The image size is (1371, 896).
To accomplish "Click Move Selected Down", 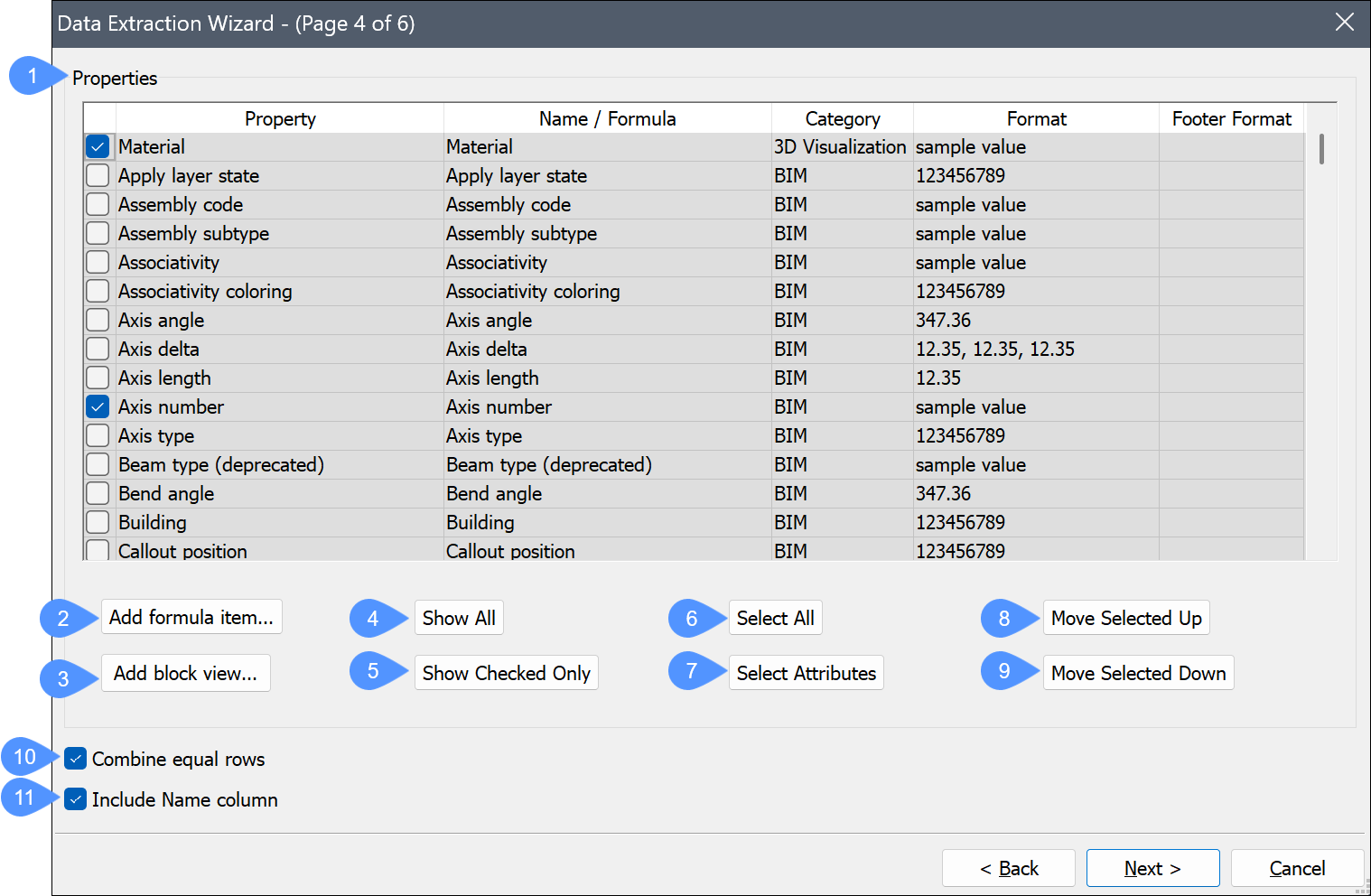I will [x=1138, y=673].
